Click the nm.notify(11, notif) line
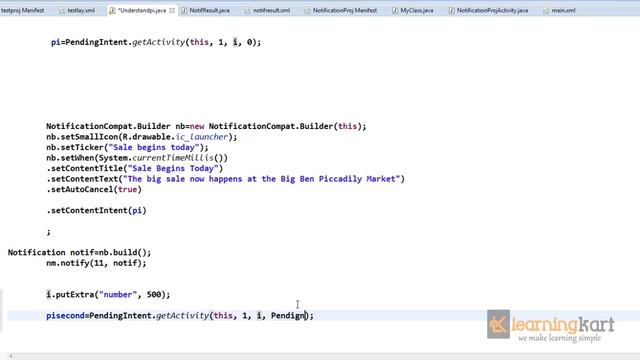Screen dimensions: 640x360 tap(96, 263)
